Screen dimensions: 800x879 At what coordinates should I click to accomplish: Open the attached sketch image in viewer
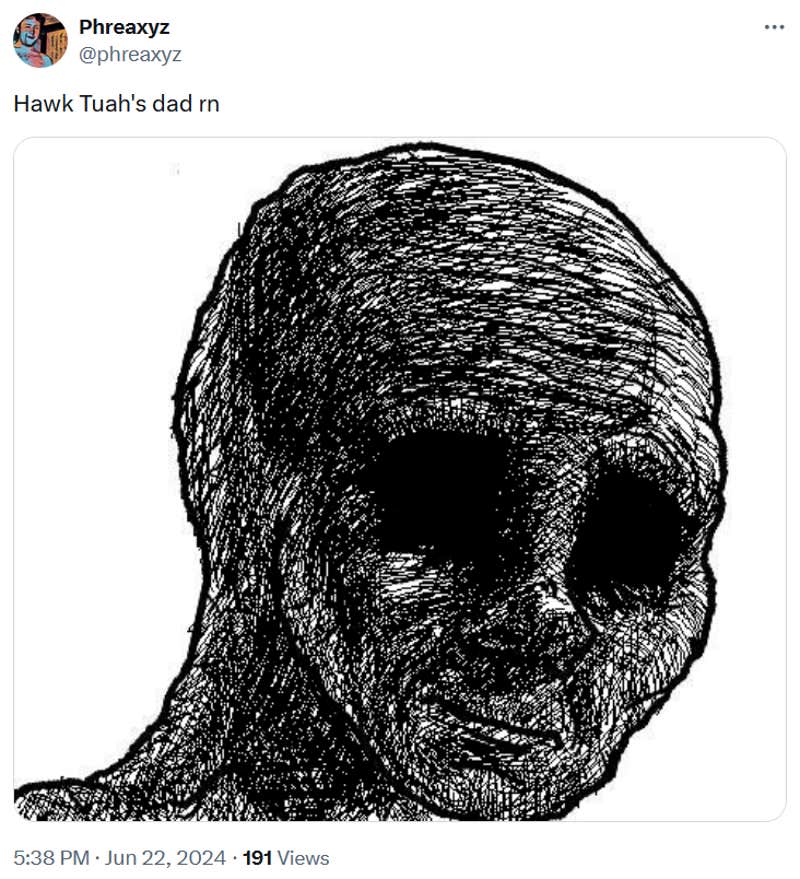pyautogui.click(x=400, y=479)
